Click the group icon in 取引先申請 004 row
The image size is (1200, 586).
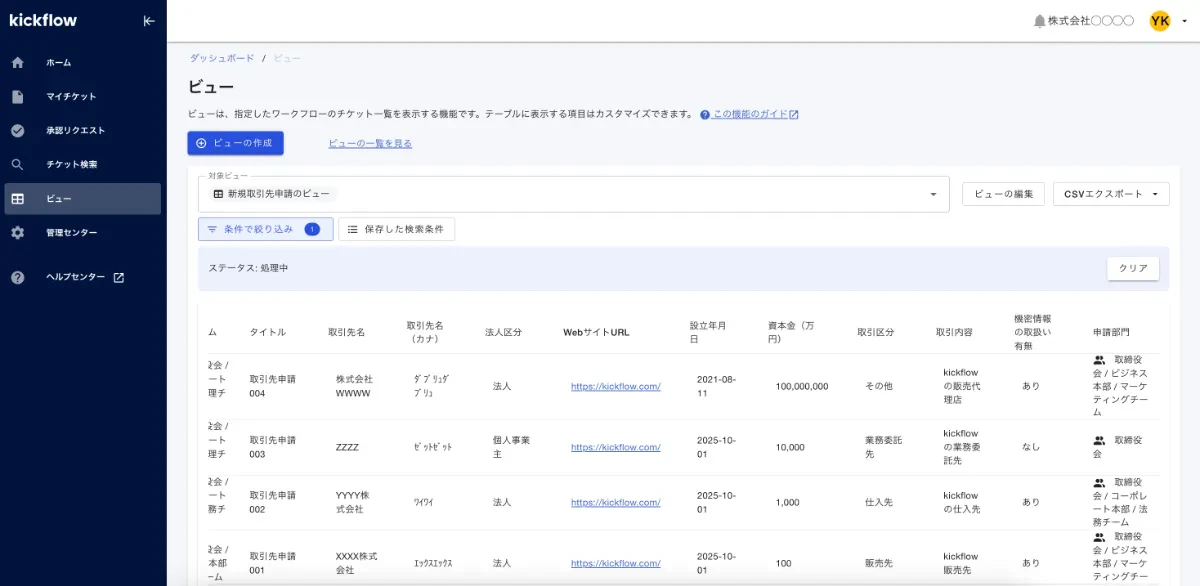click(x=1099, y=360)
